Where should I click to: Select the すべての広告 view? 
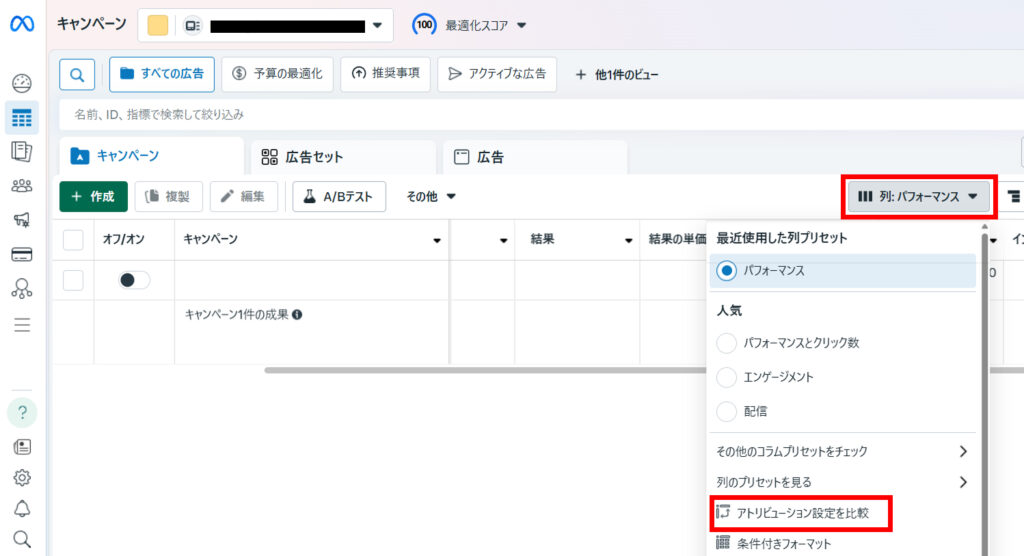point(162,74)
